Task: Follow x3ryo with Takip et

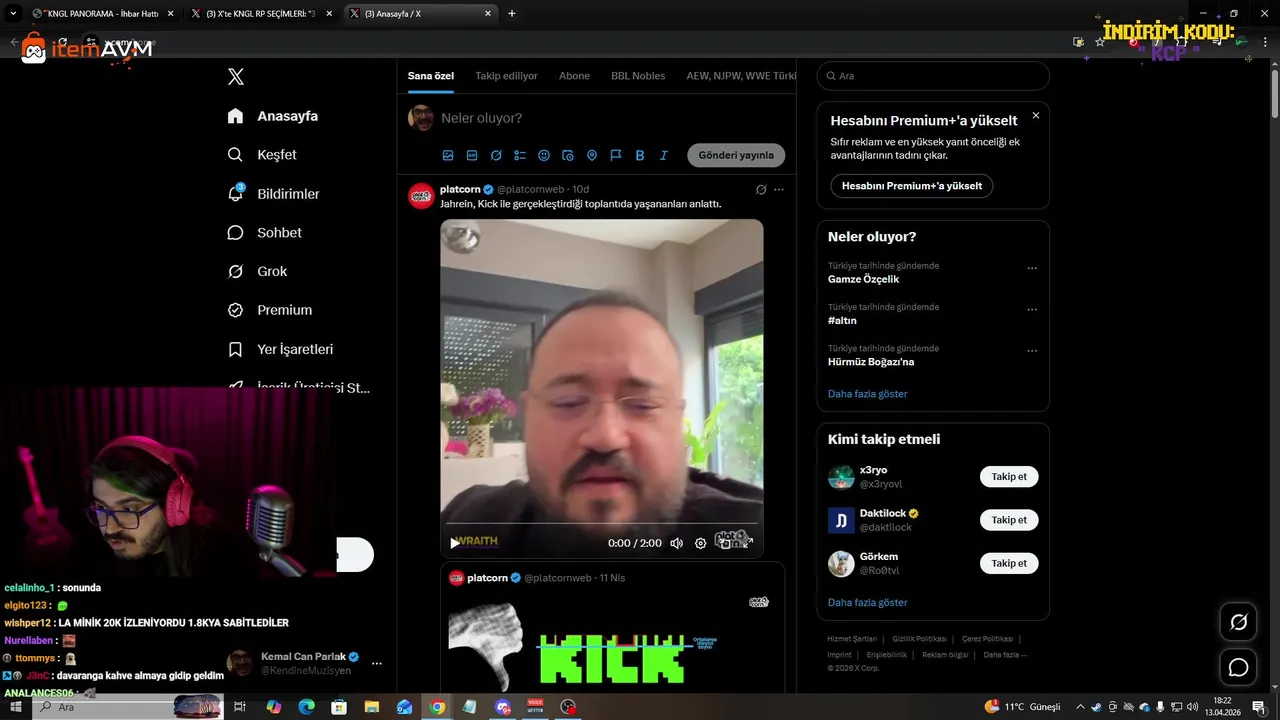Action: [x=1009, y=477]
